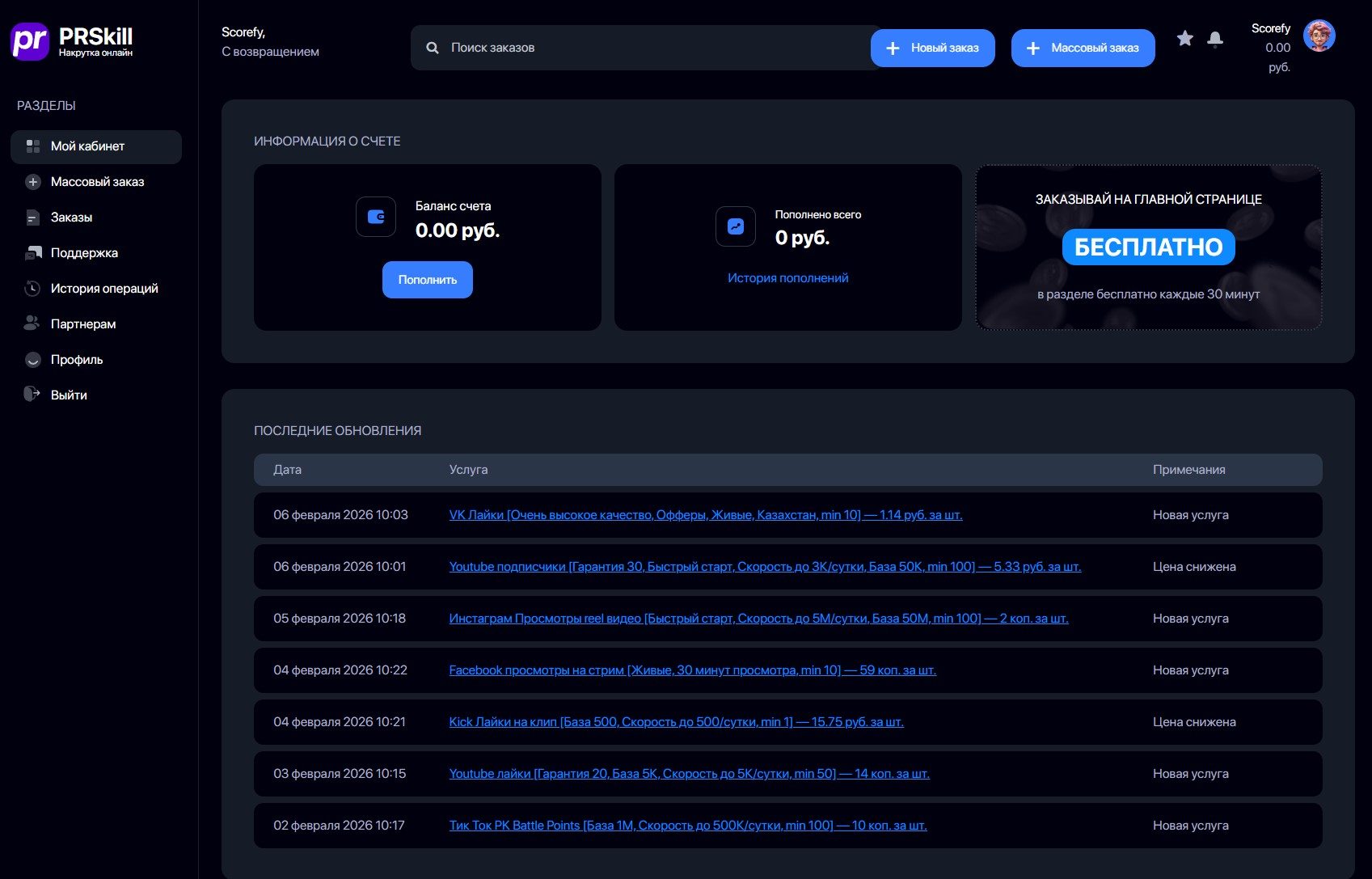Click the Выйти logout icon in sidebar

tap(32, 395)
